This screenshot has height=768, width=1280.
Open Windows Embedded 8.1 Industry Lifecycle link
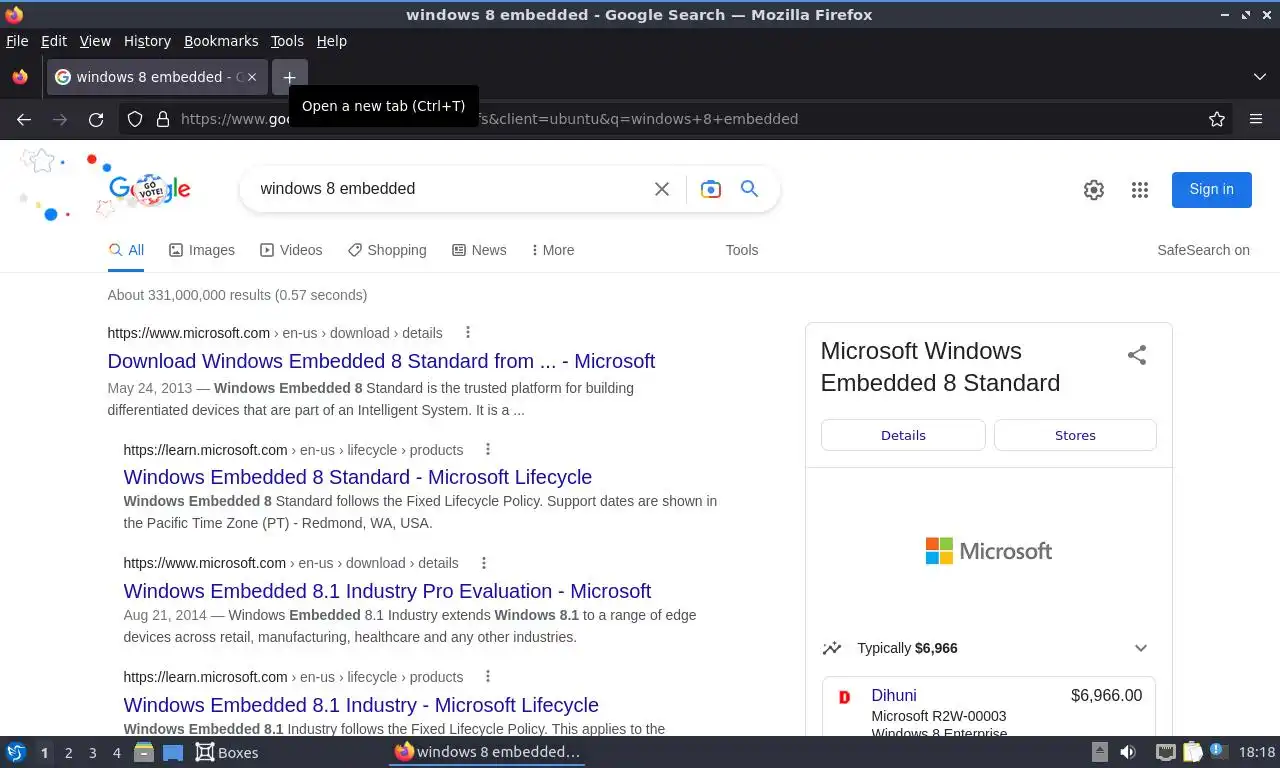[x=361, y=705]
